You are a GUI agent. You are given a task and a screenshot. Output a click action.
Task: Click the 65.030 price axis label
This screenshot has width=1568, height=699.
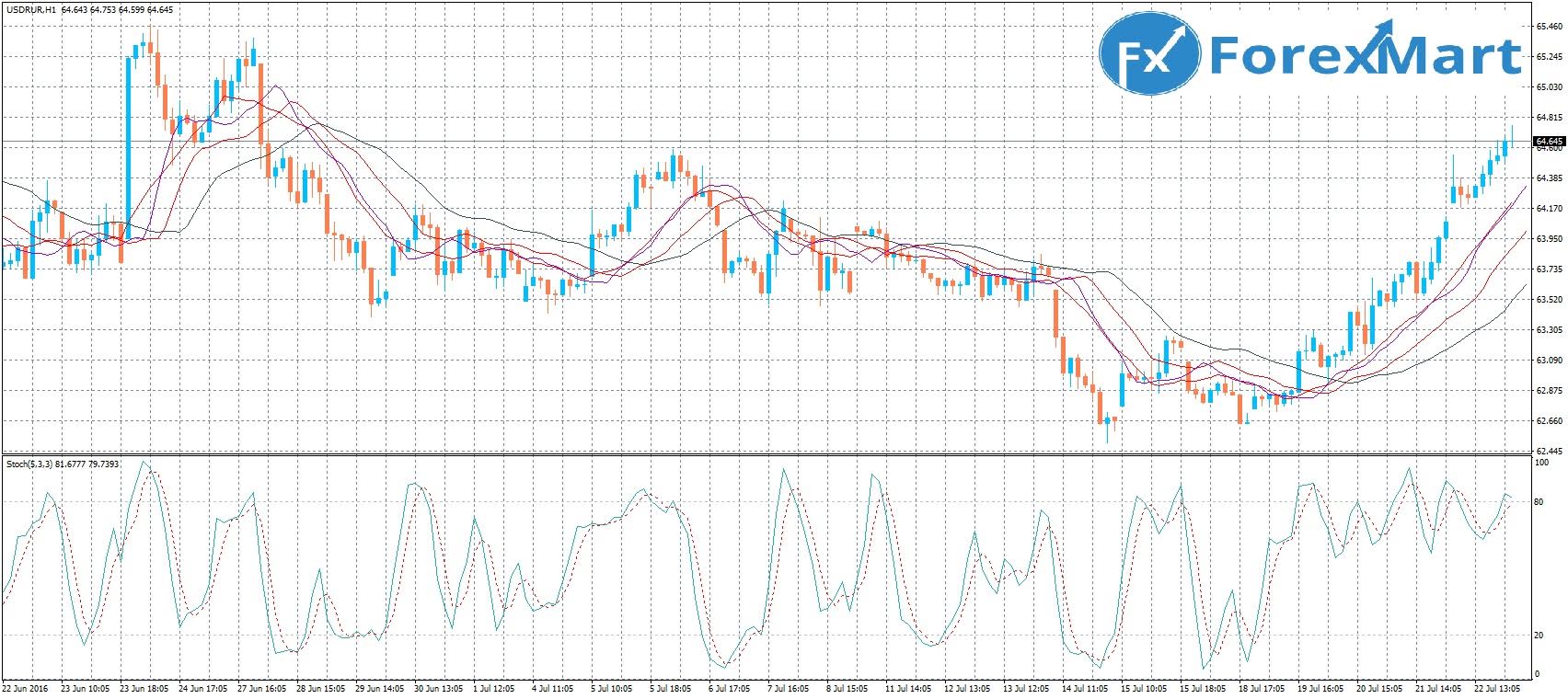[1549, 87]
